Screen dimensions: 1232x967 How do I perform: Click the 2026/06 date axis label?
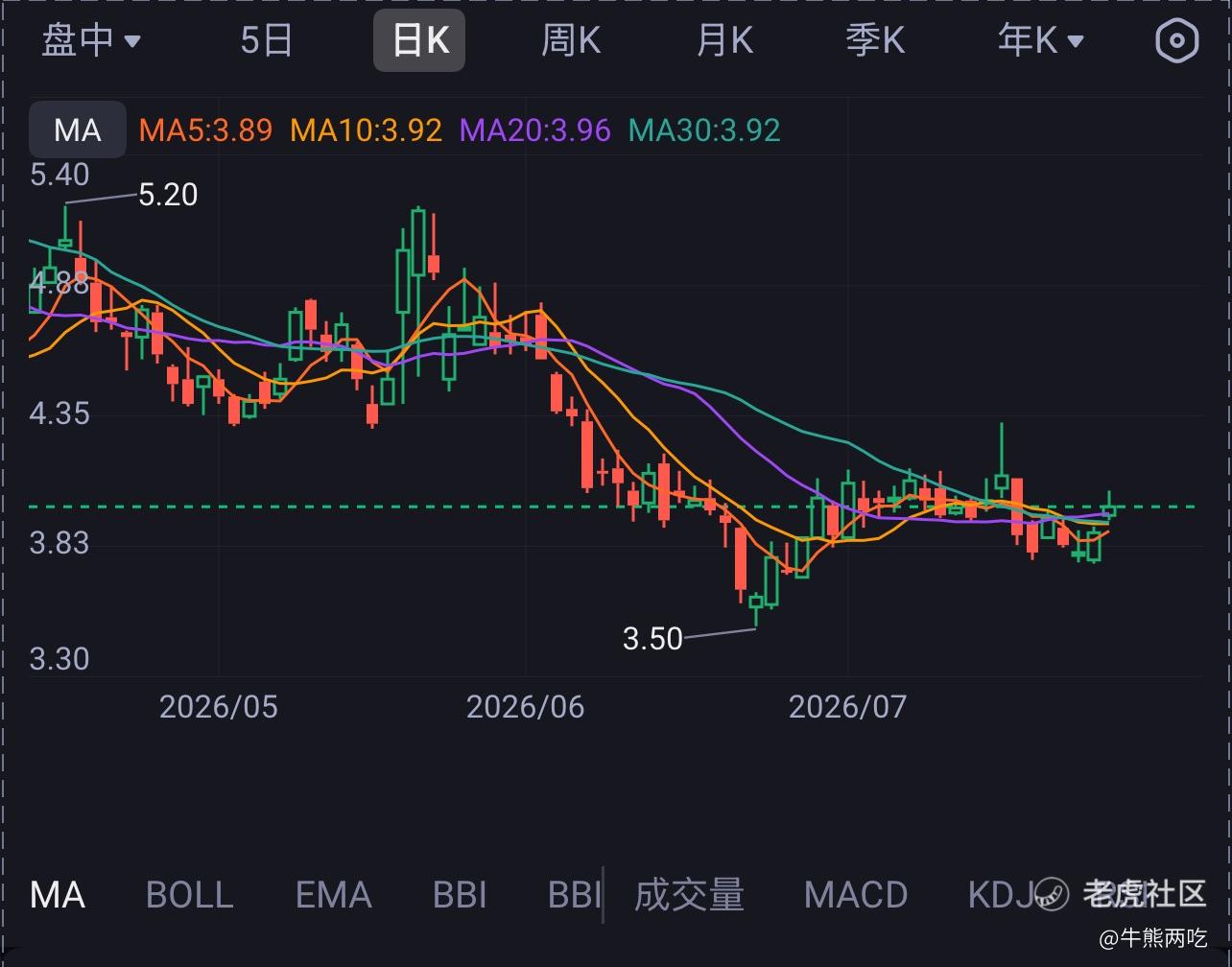pos(525,707)
